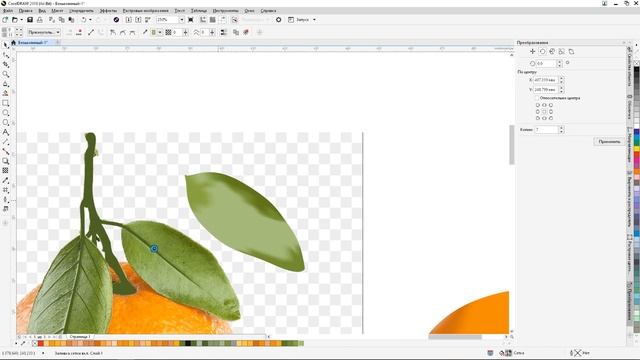Open the Справка menu

coord(268,11)
